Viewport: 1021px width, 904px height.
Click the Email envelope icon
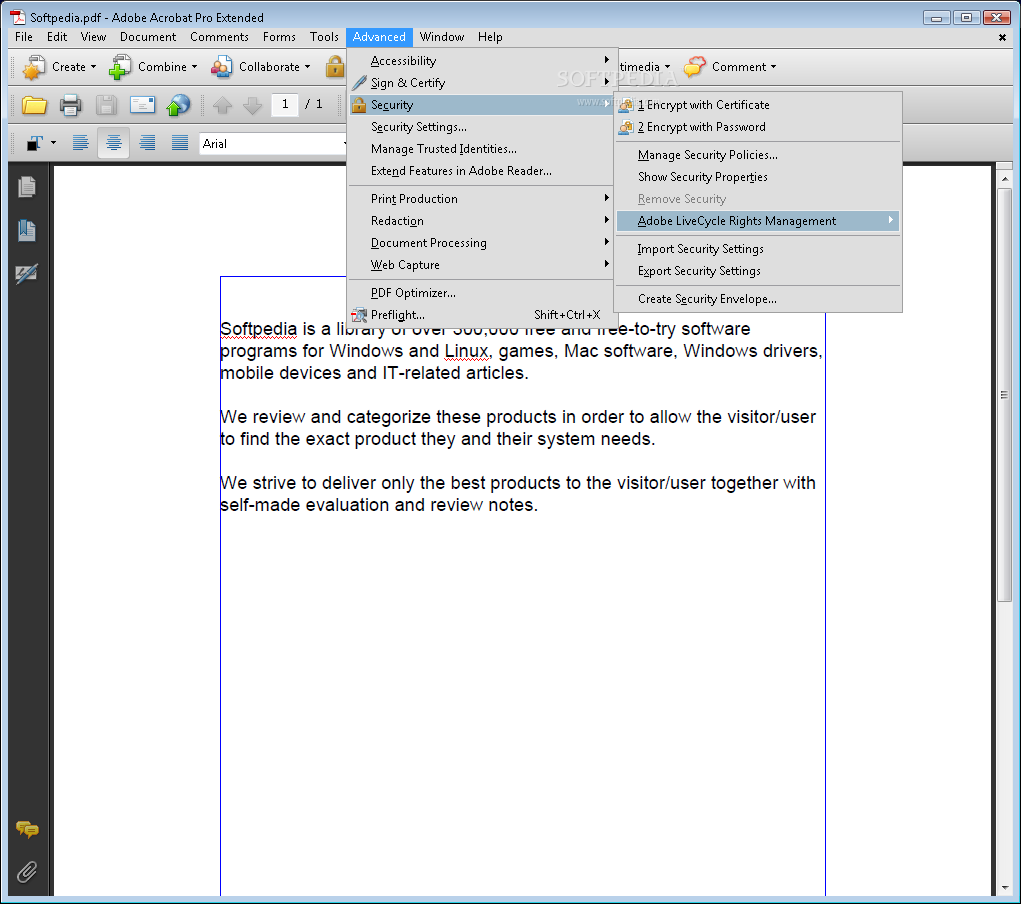(142, 105)
